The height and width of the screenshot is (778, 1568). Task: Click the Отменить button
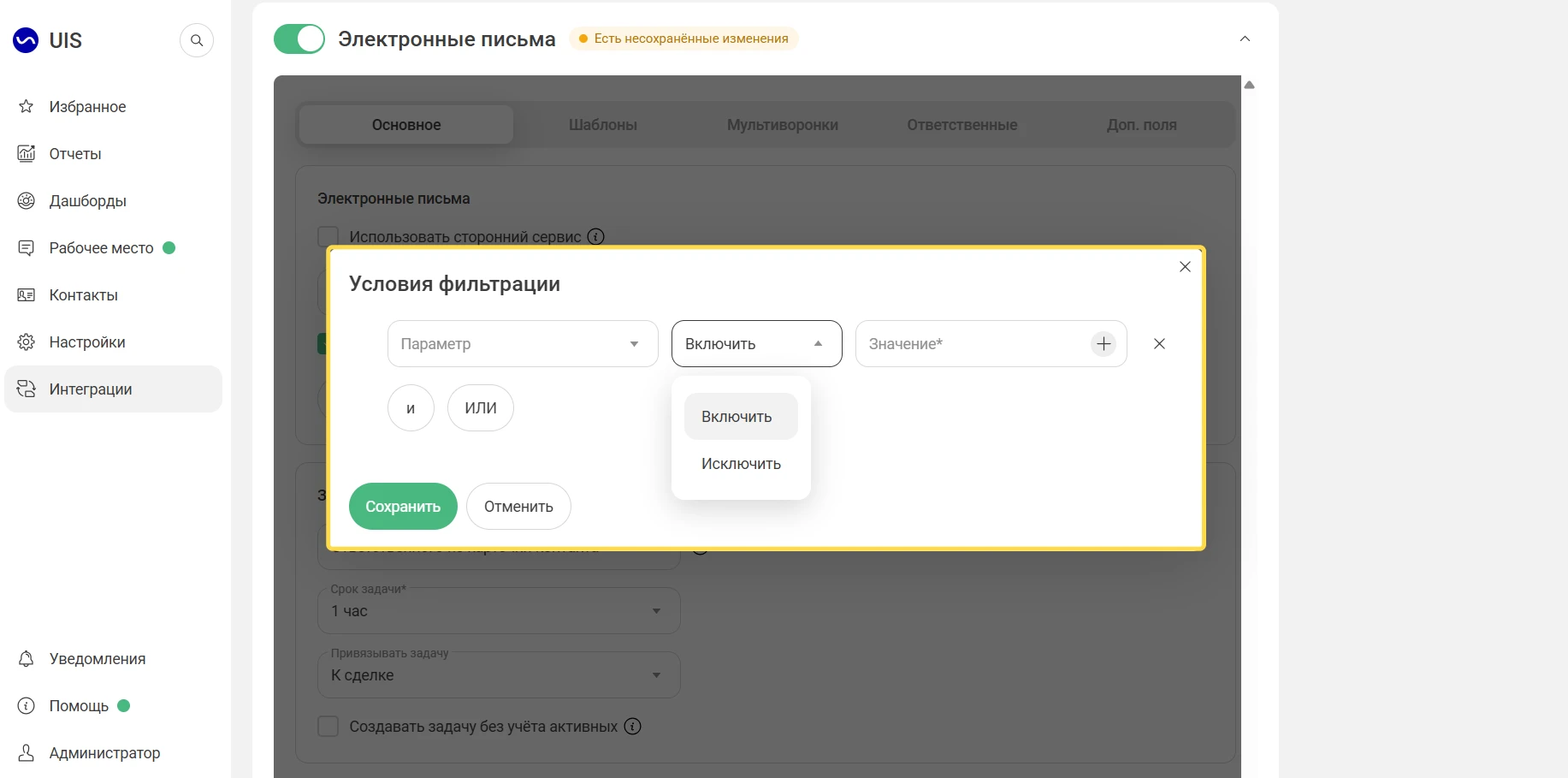click(x=518, y=506)
